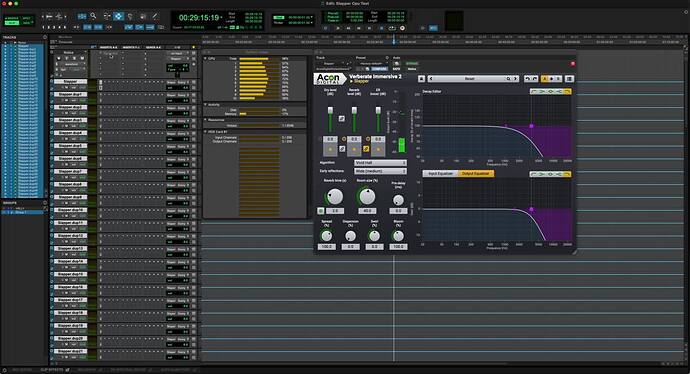This screenshot has width=690, height=374.
Task: Click the Reverb time knob
Action: [335, 197]
